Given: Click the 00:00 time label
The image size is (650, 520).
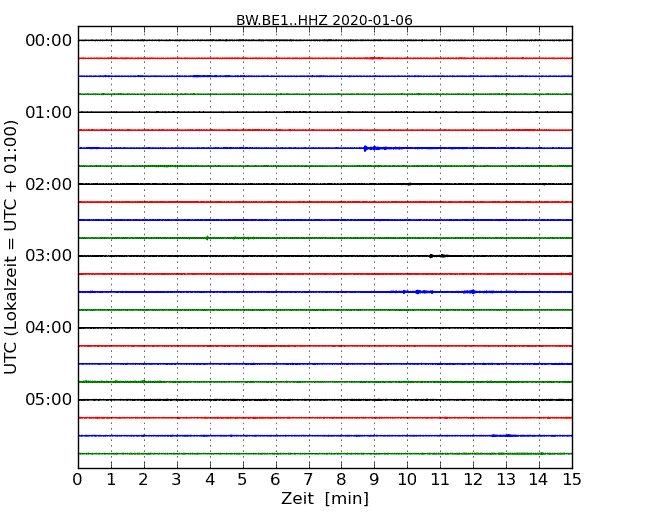Looking at the screenshot, I should pyautogui.click(x=49, y=40).
